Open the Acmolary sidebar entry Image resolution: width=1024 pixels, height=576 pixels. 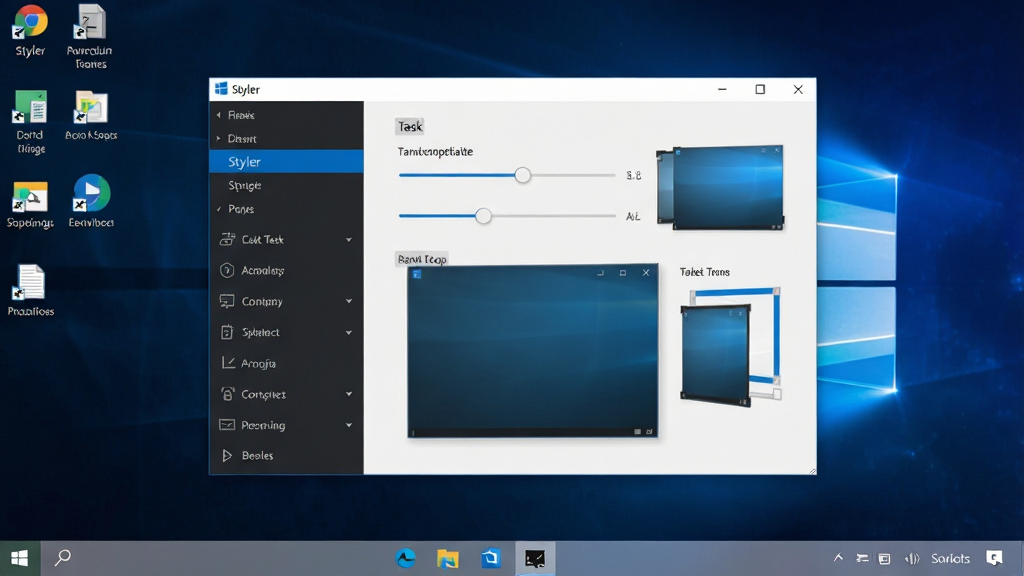point(286,270)
